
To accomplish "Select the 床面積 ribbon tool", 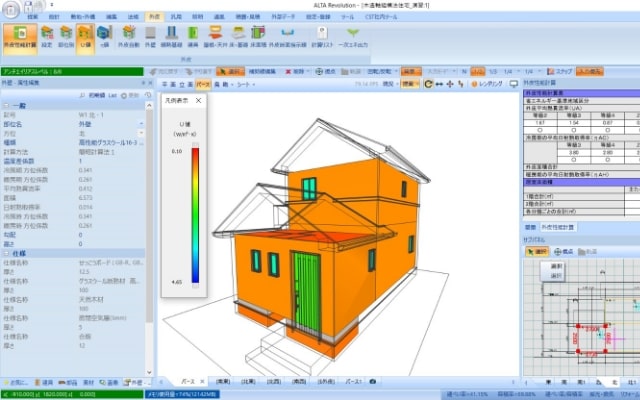I will tap(257, 36).
